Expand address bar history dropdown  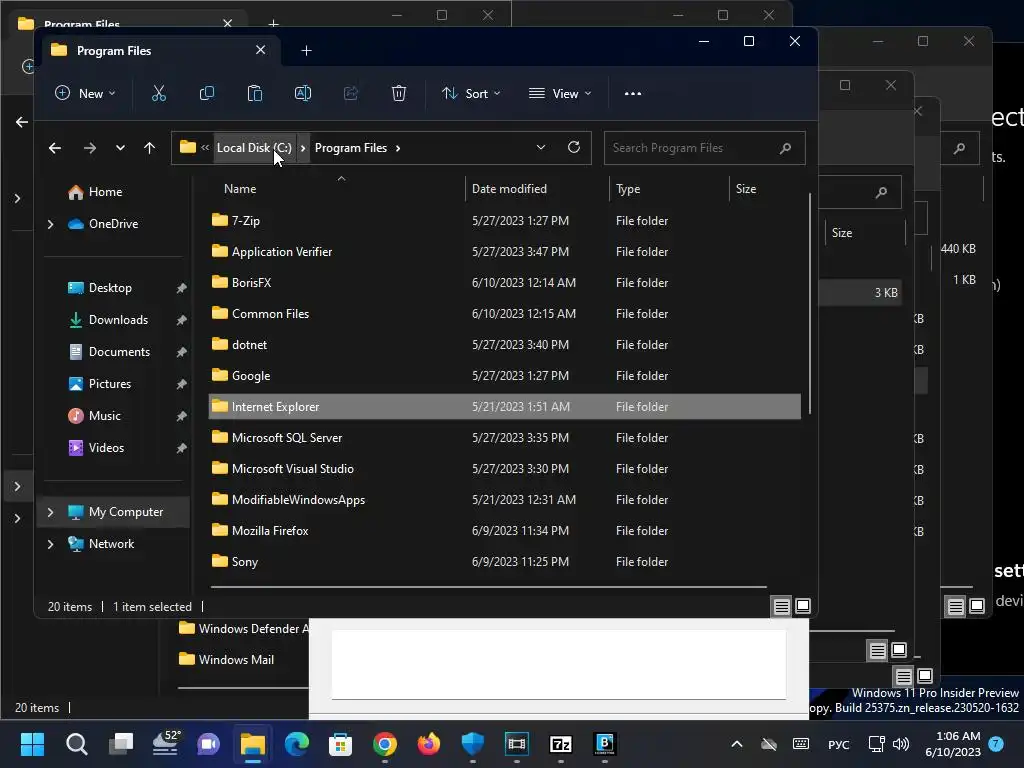(x=541, y=148)
